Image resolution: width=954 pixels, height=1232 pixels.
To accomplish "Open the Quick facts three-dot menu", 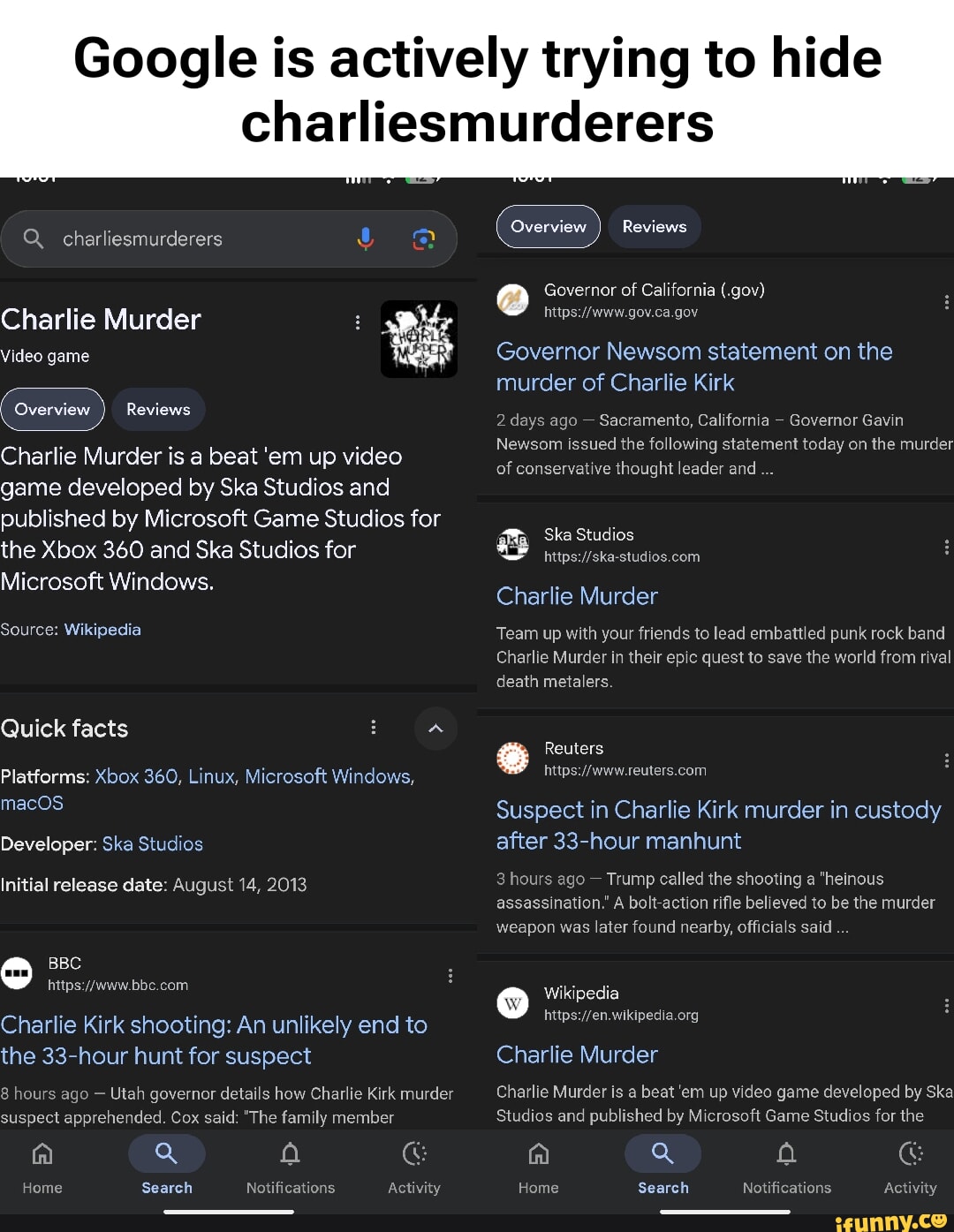I will [x=374, y=728].
